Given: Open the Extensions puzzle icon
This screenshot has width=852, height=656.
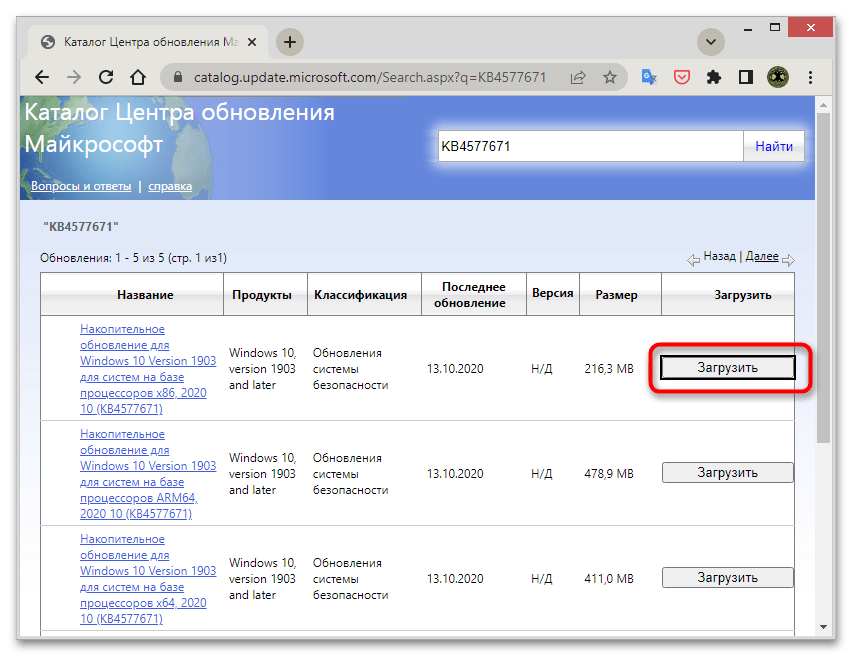Looking at the screenshot, I should coord(713,77).
